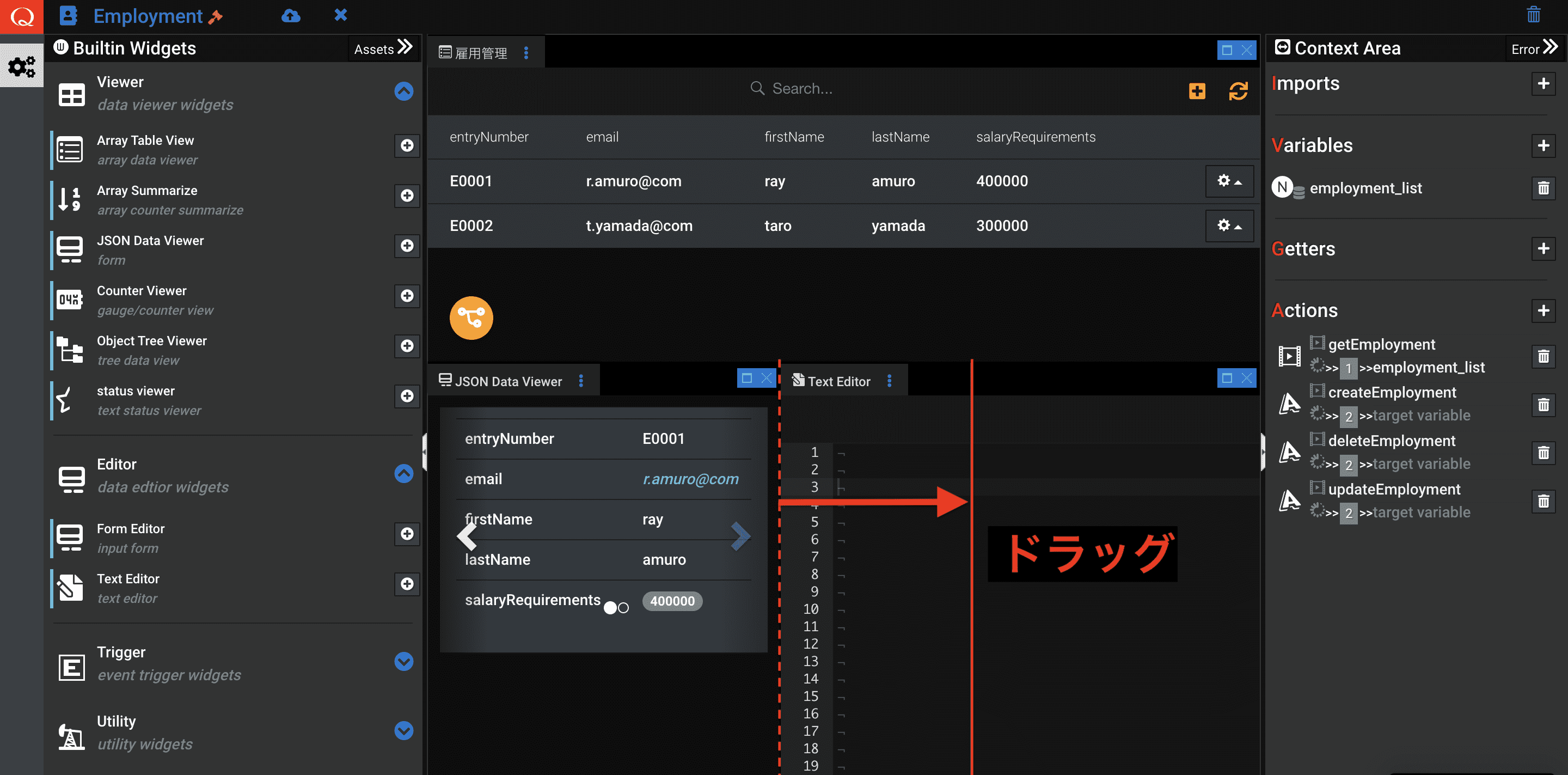Viewport: 1568px width, 775px height.
Task: Click the Context Area header
Action: (x=1337, y=48)
